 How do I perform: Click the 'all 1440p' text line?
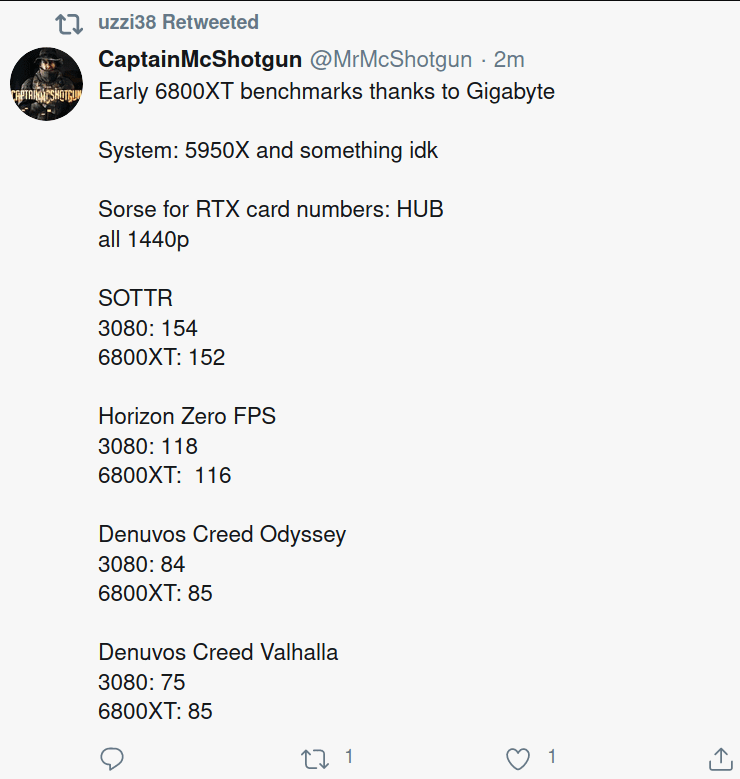(x=144, y=239)
